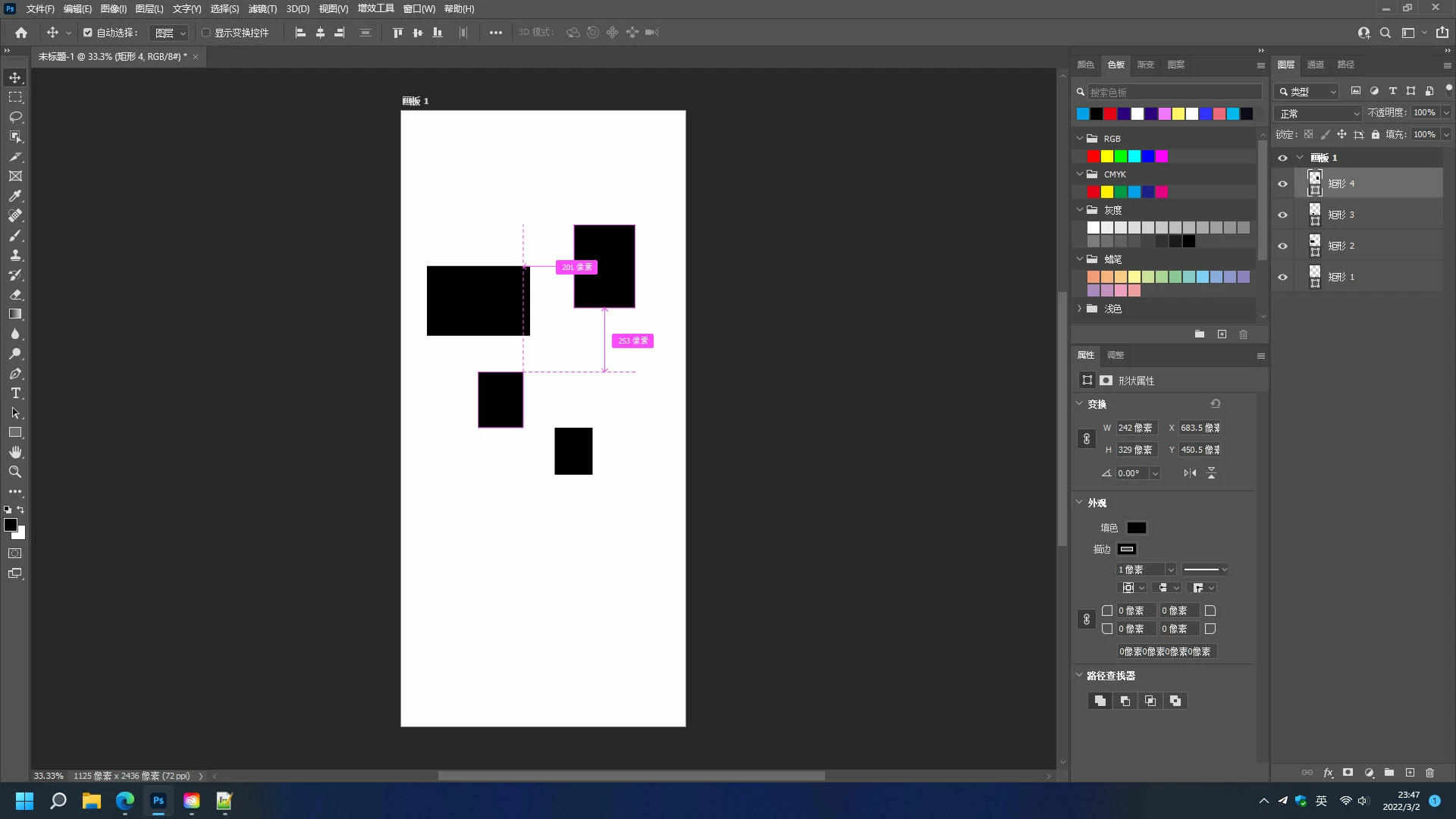Click the black fill color swatch
This screenshot has height=819, width=1456.
click(x=1136, y=528)
